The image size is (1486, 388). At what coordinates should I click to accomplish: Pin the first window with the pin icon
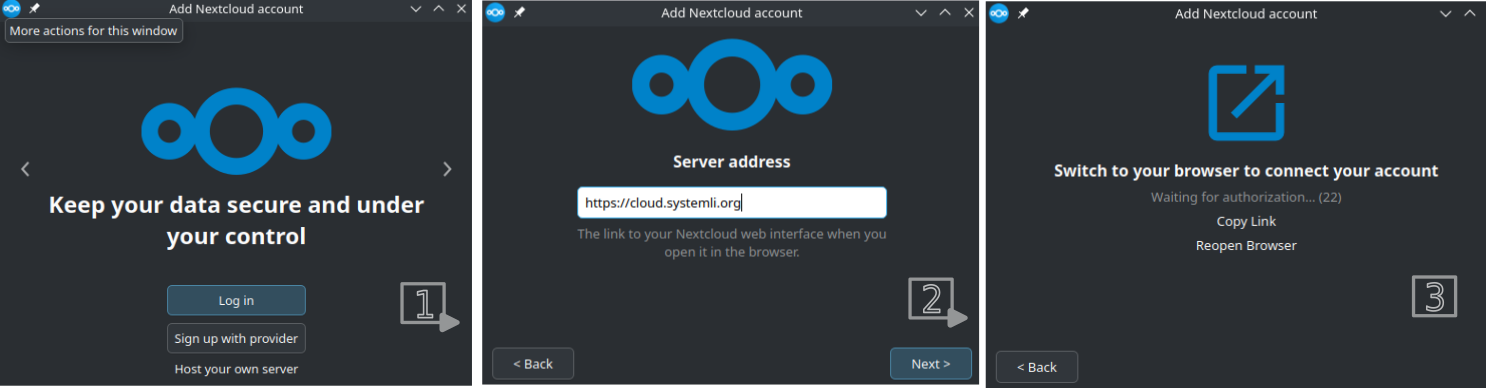(35, 9)
